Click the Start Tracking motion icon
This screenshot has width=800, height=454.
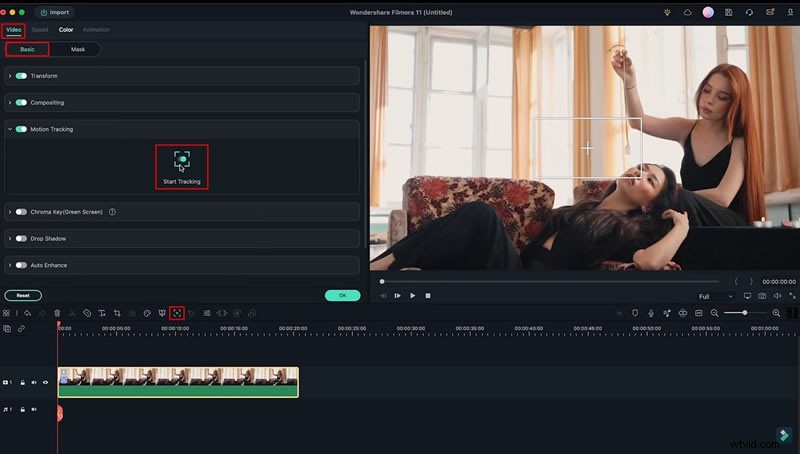182,160
